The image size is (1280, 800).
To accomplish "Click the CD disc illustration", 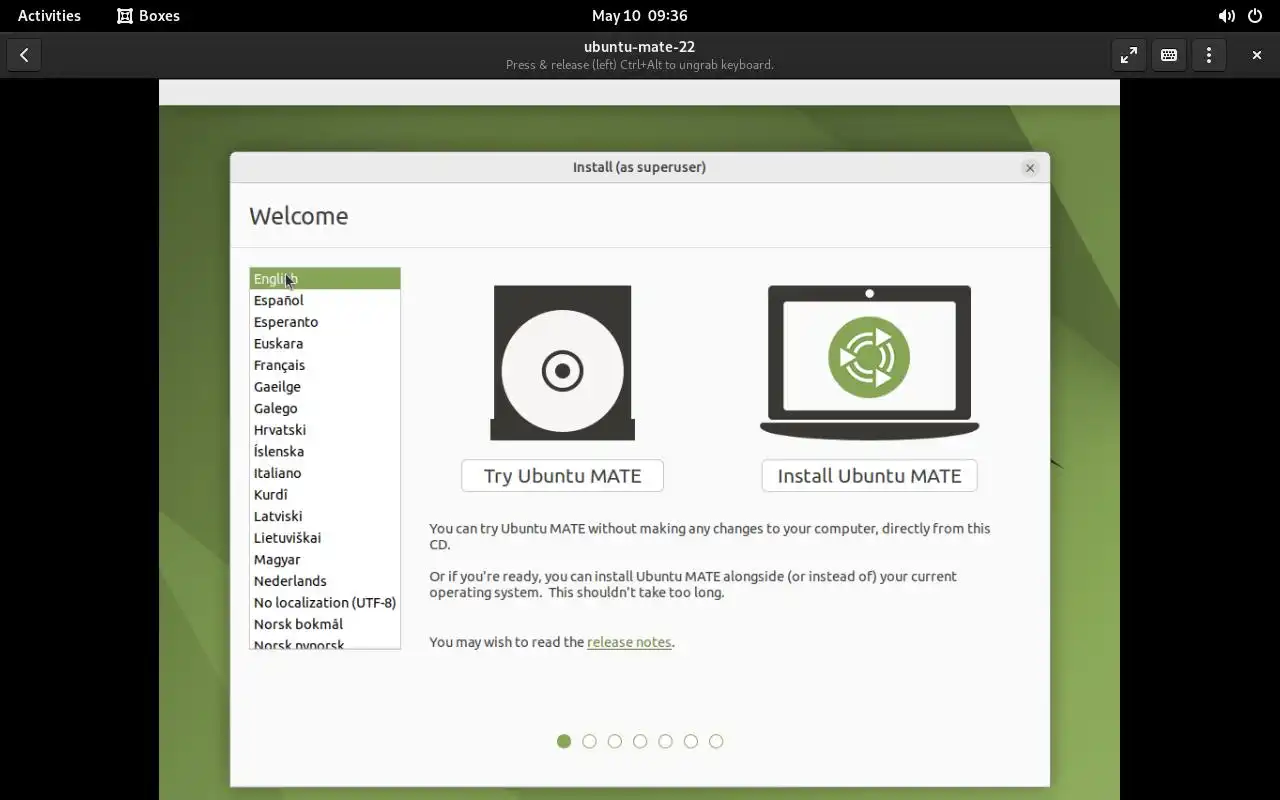I will tap(562, 362).
